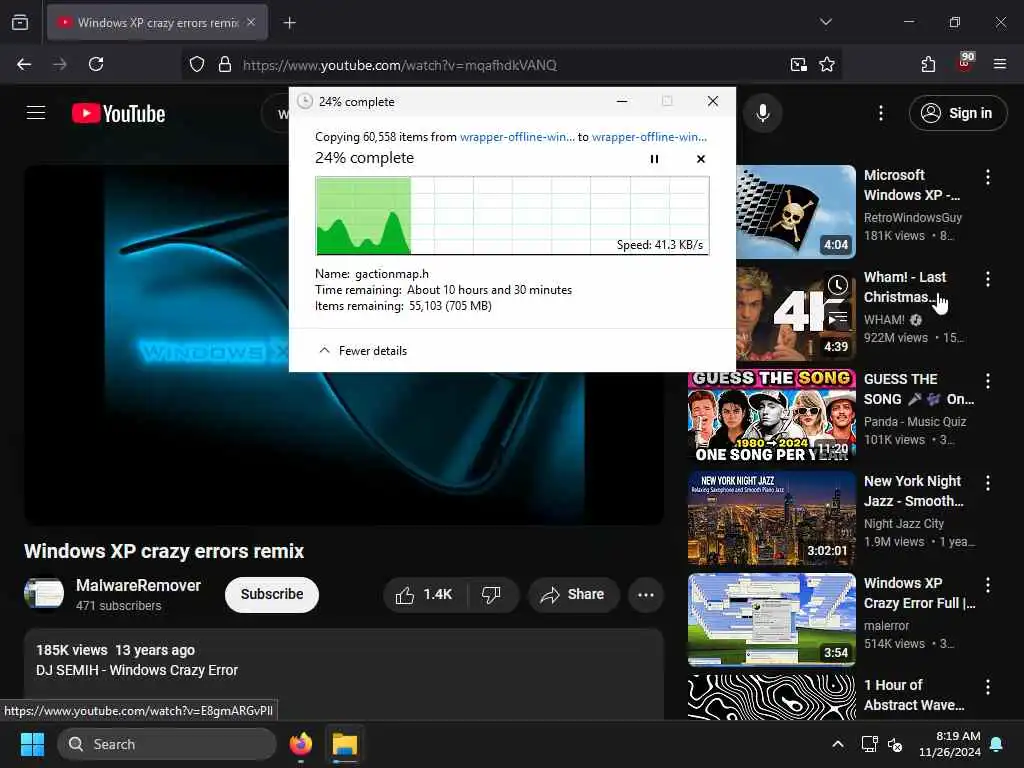Share the video
The height and width of the screenshot is (768, 1024).
573,594
